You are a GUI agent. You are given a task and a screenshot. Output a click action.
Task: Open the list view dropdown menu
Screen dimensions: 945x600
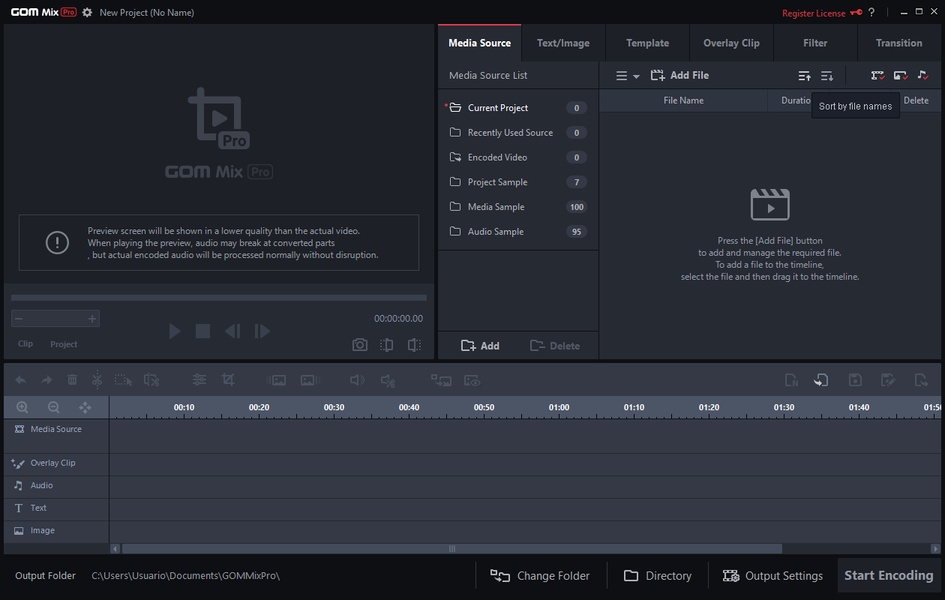(x=627, y=76)
